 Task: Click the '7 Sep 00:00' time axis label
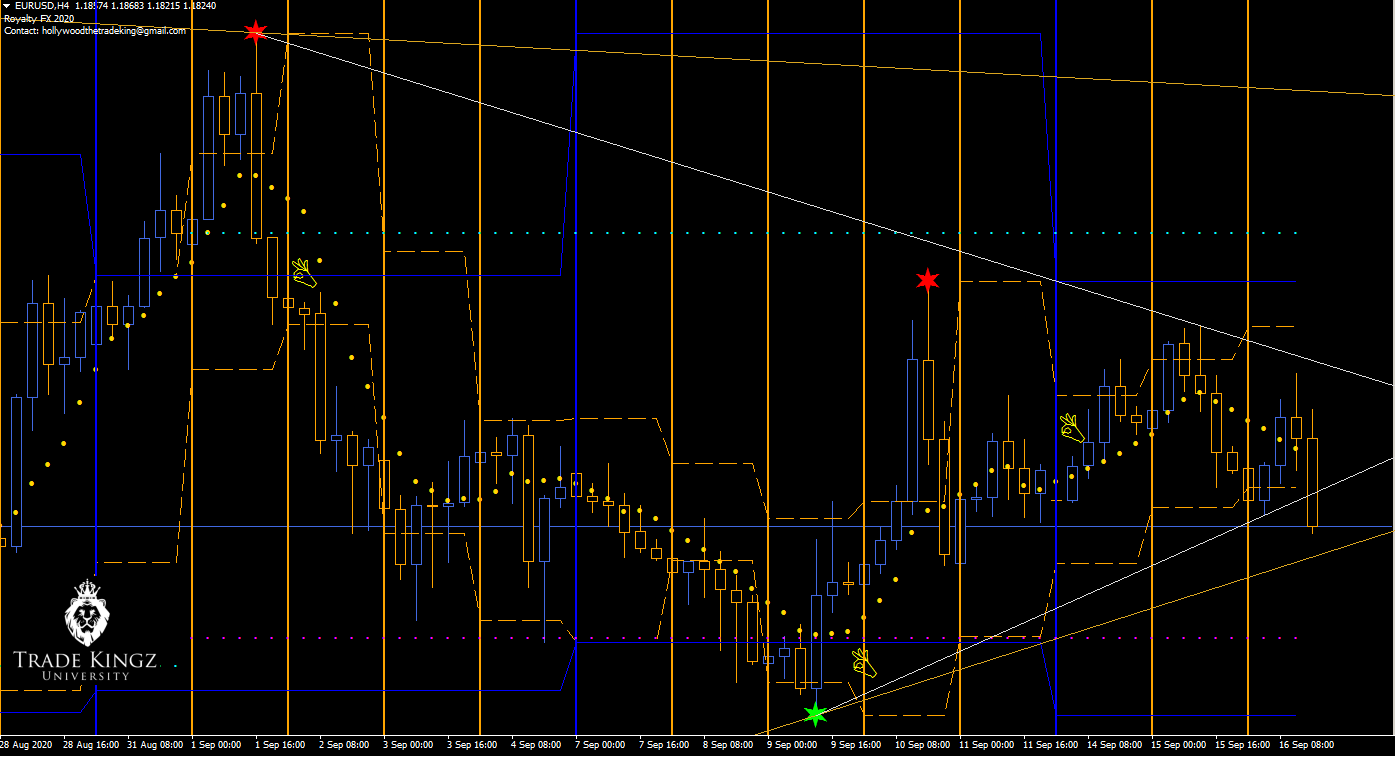point(600,745)
